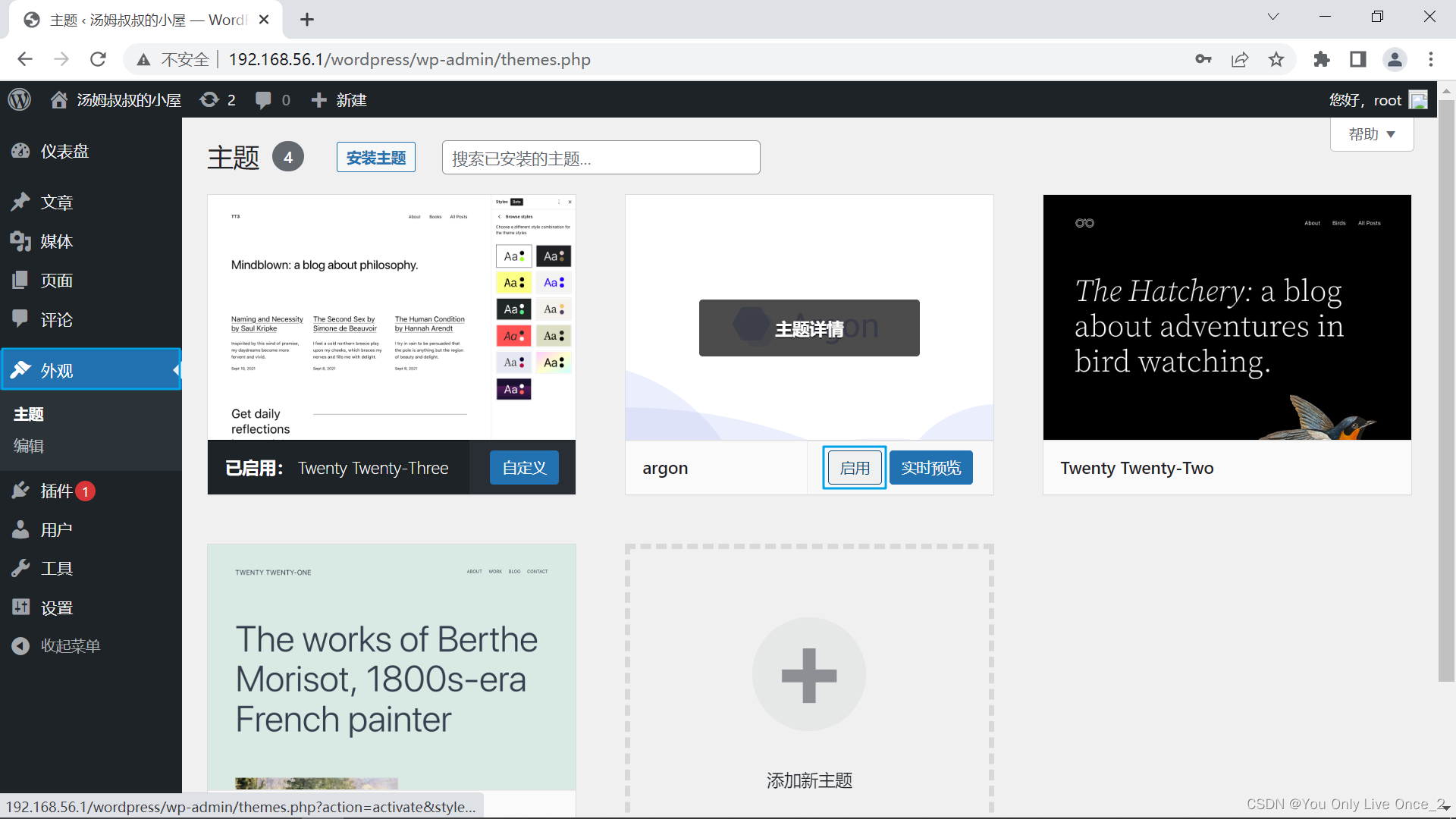Click the Twenty Twenty-Two theme name
The height and width of the screenshot is (819, 1456).
(x=1137, y=468)
